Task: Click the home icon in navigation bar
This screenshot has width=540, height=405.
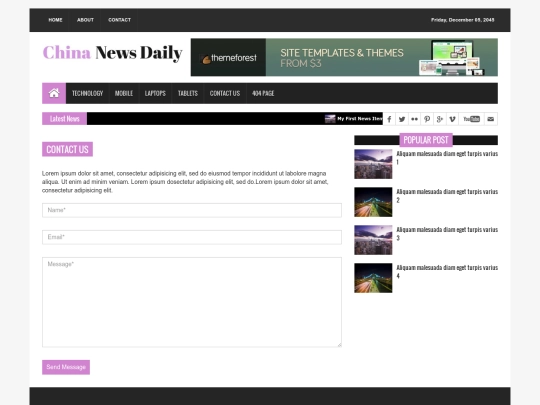Action: click(54, 93)
